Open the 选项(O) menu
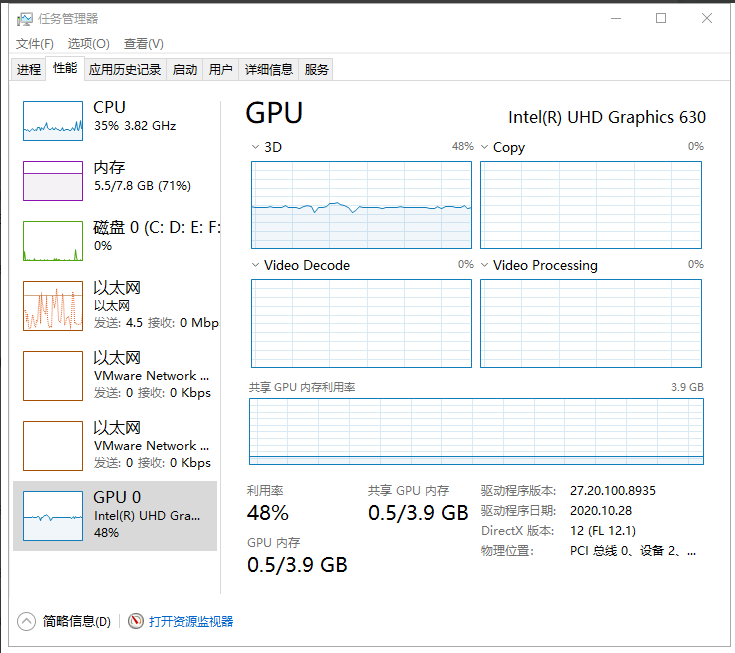The width and height of the screenshot is (735, 653). tap(88, 44)
